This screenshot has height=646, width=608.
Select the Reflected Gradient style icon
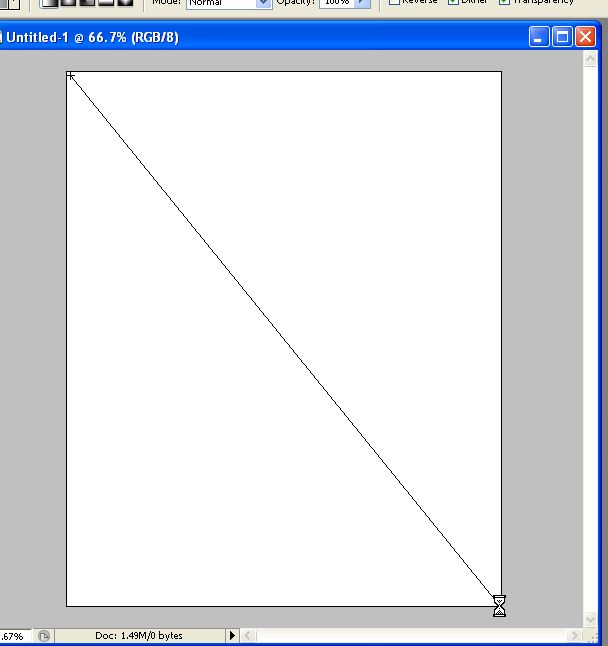[106, 2]
